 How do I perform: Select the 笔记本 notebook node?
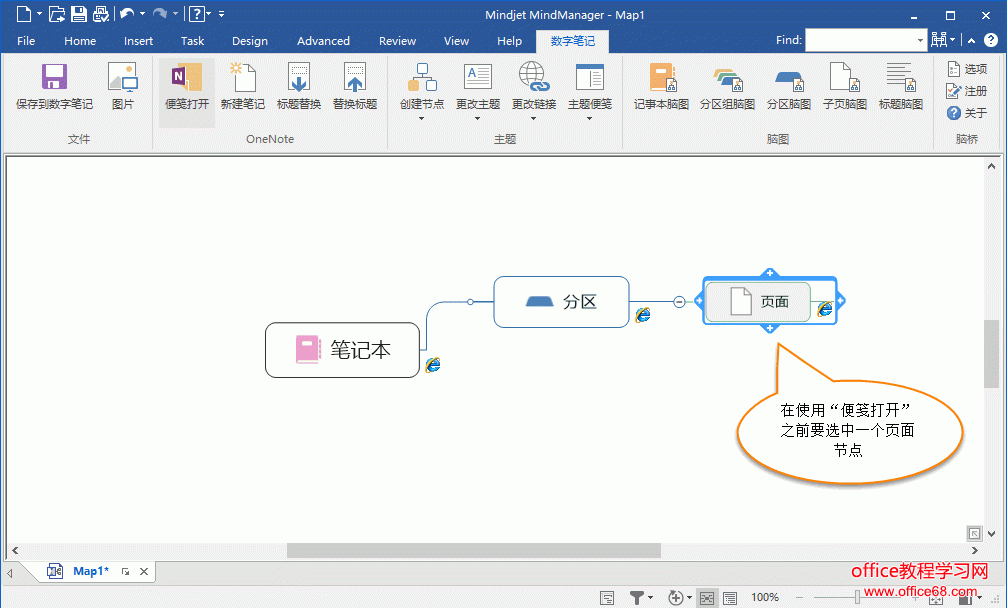pyautogui.click(x=342, y=350)
